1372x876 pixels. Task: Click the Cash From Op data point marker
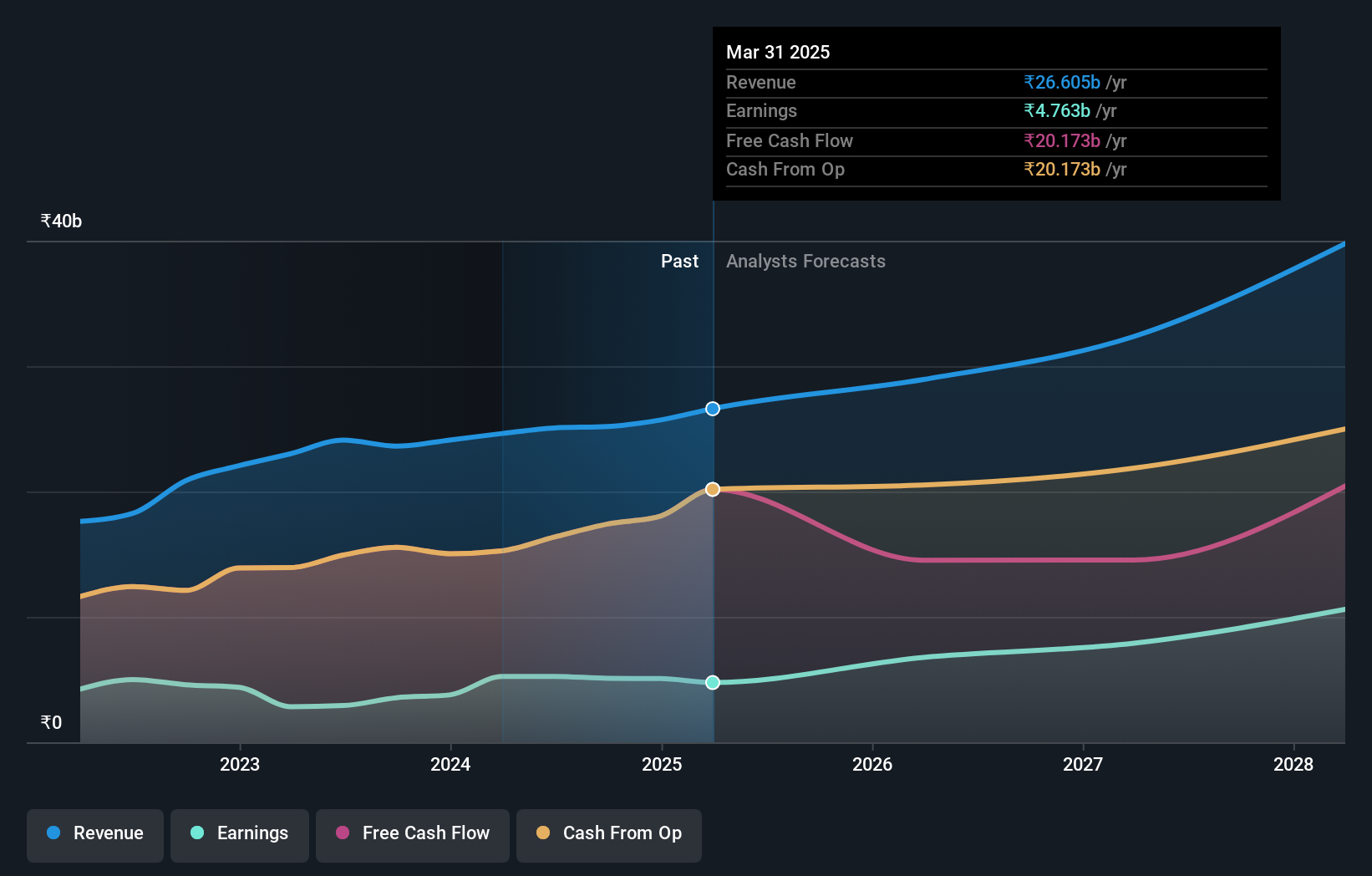point(713,489)
